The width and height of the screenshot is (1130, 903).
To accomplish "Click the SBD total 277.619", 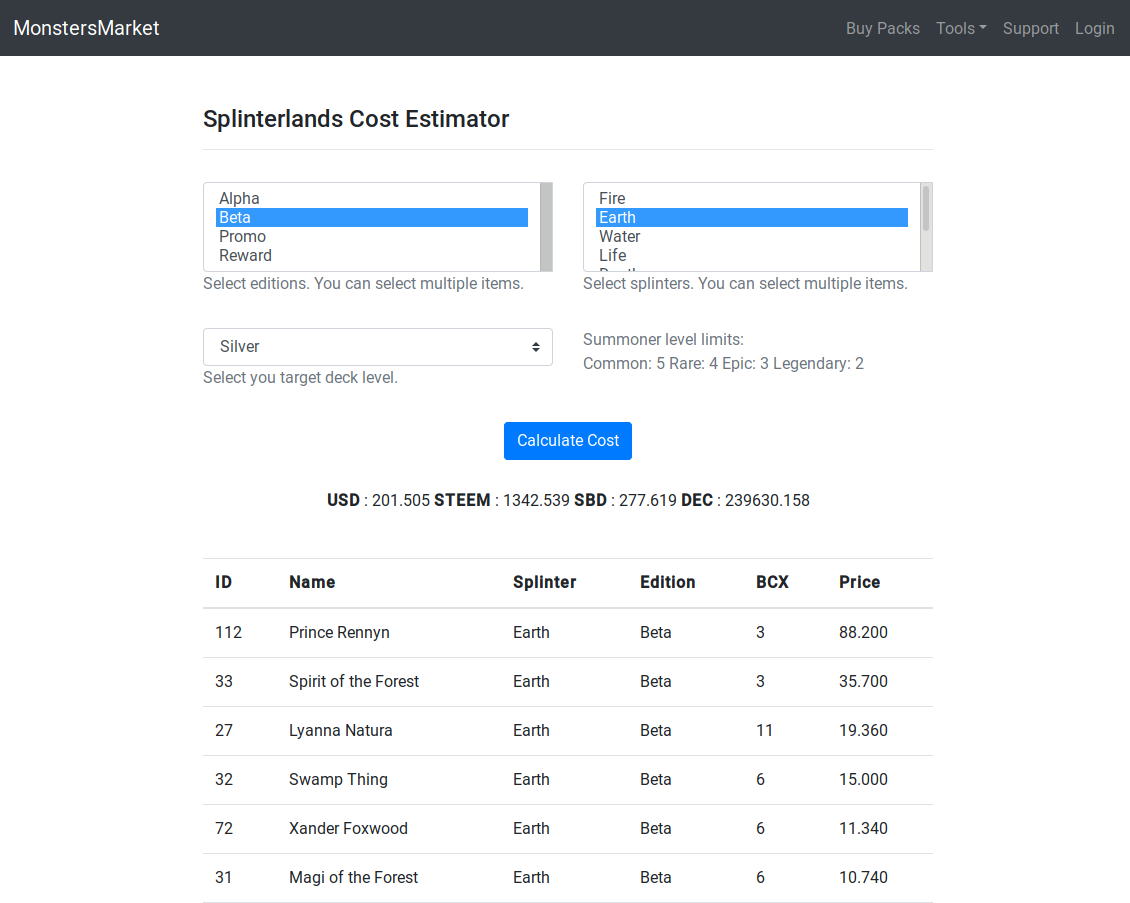I will pos(648,500).
